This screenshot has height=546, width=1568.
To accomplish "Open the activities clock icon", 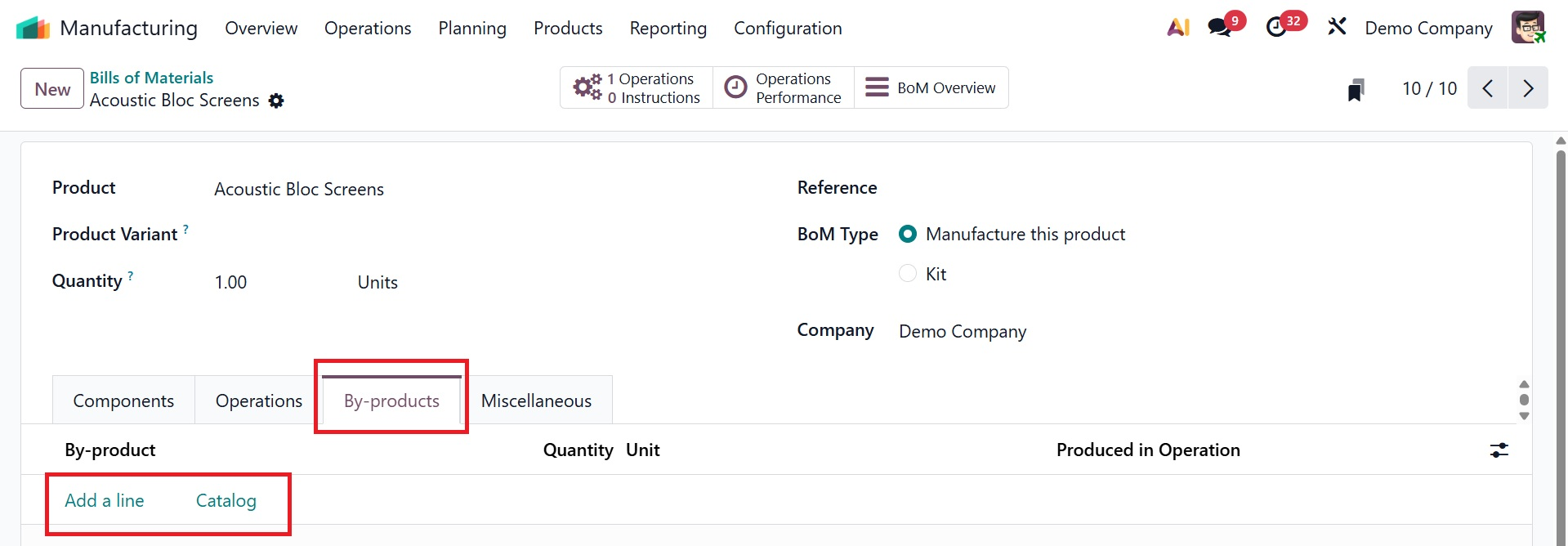I will pyautogui.click(x=1276, y=28).
